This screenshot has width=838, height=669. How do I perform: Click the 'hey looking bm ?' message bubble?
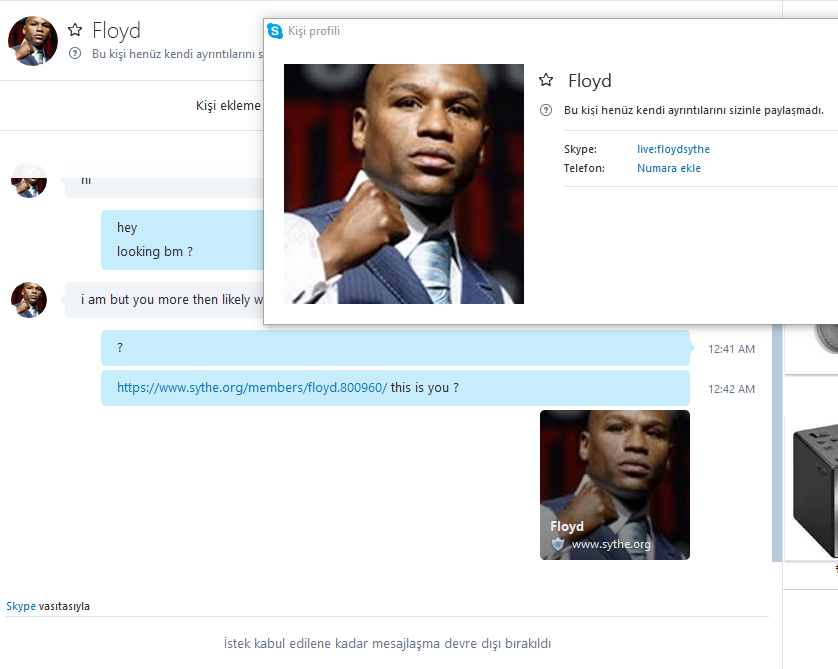click(x=182, y=239)
